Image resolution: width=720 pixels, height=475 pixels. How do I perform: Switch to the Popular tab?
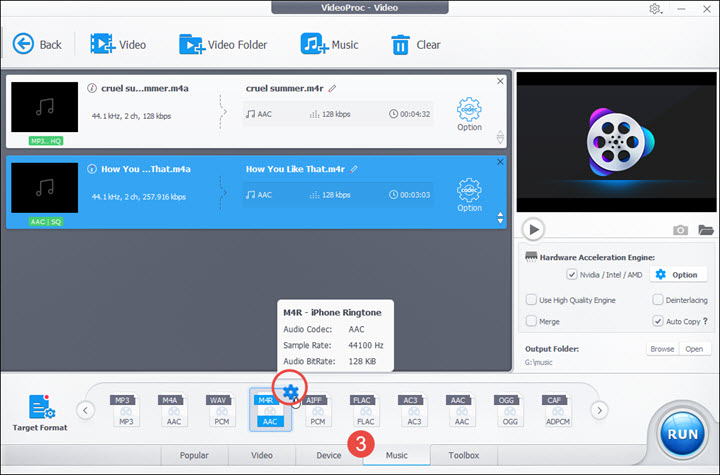(x=194, y=455)
